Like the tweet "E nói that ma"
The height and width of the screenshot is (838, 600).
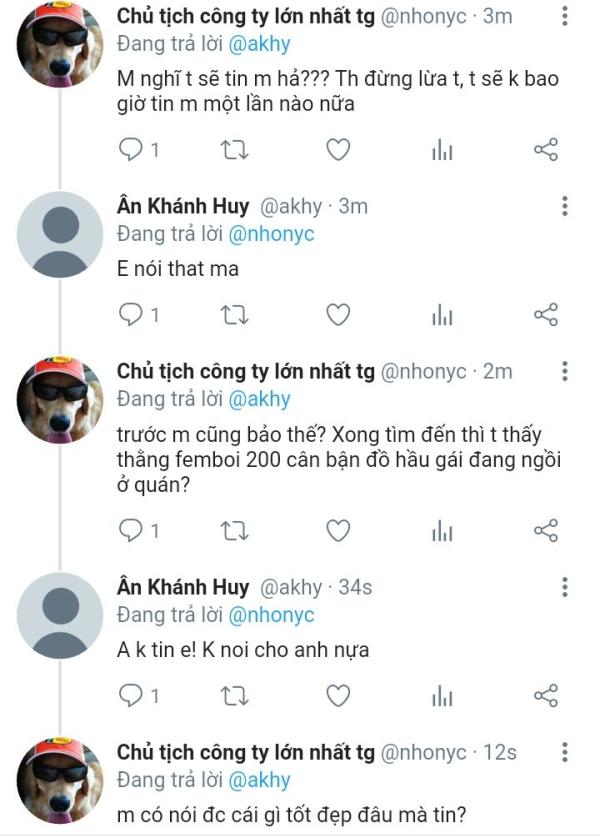[339, 315]
